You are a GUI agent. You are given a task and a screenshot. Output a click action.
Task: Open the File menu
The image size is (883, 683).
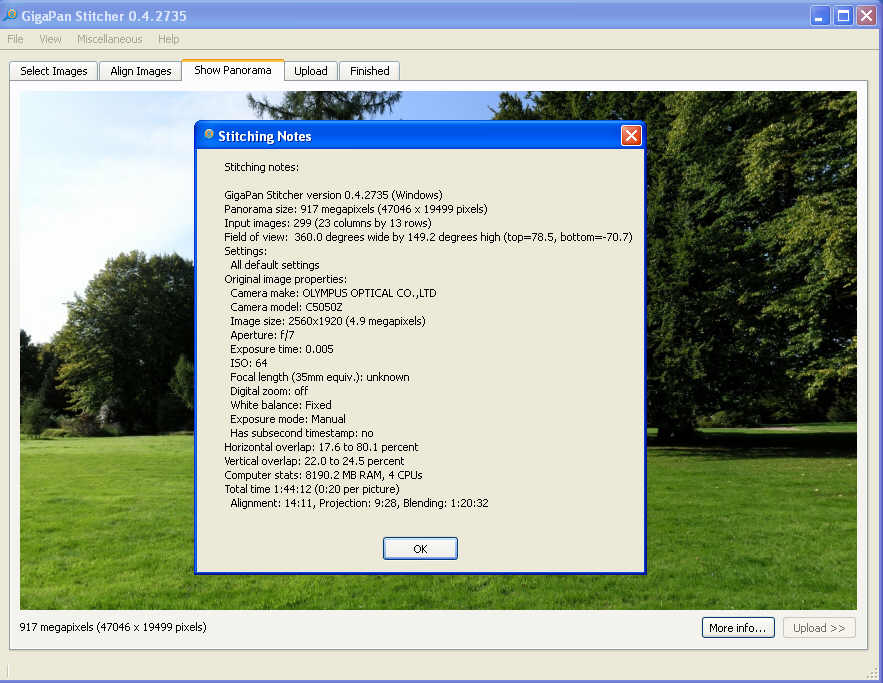(16, 39)
